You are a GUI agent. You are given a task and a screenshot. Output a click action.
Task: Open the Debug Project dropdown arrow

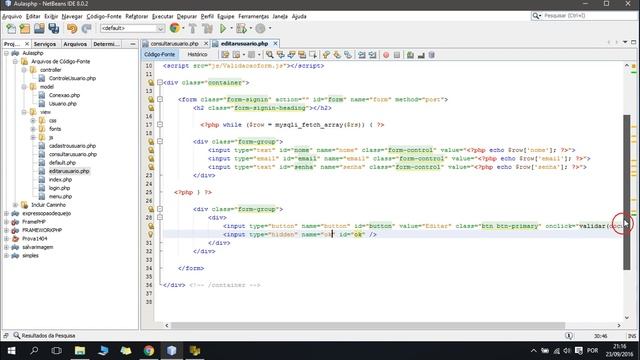point(250,29)
